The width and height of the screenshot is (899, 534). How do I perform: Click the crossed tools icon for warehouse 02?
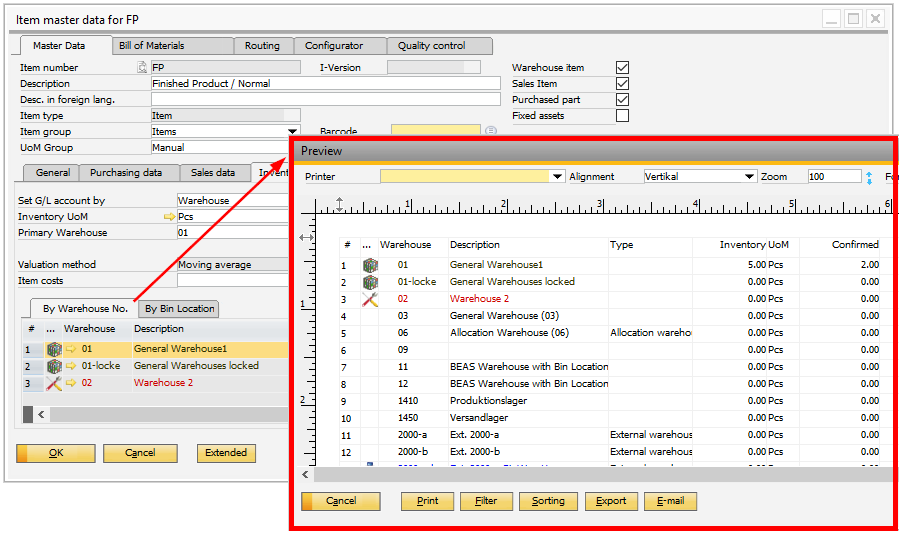tap(54, 383)
